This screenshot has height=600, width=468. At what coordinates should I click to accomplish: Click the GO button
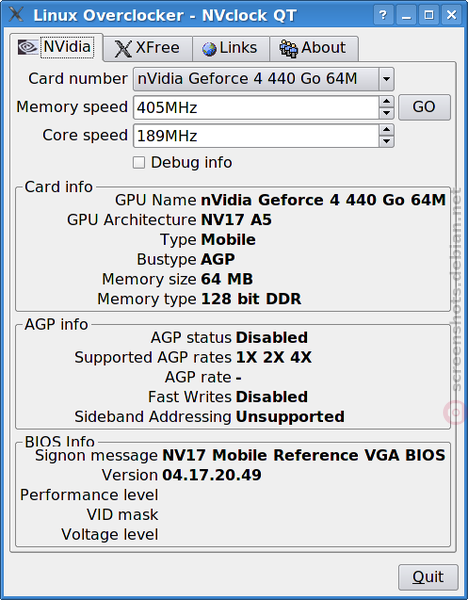tap(424, 108)
